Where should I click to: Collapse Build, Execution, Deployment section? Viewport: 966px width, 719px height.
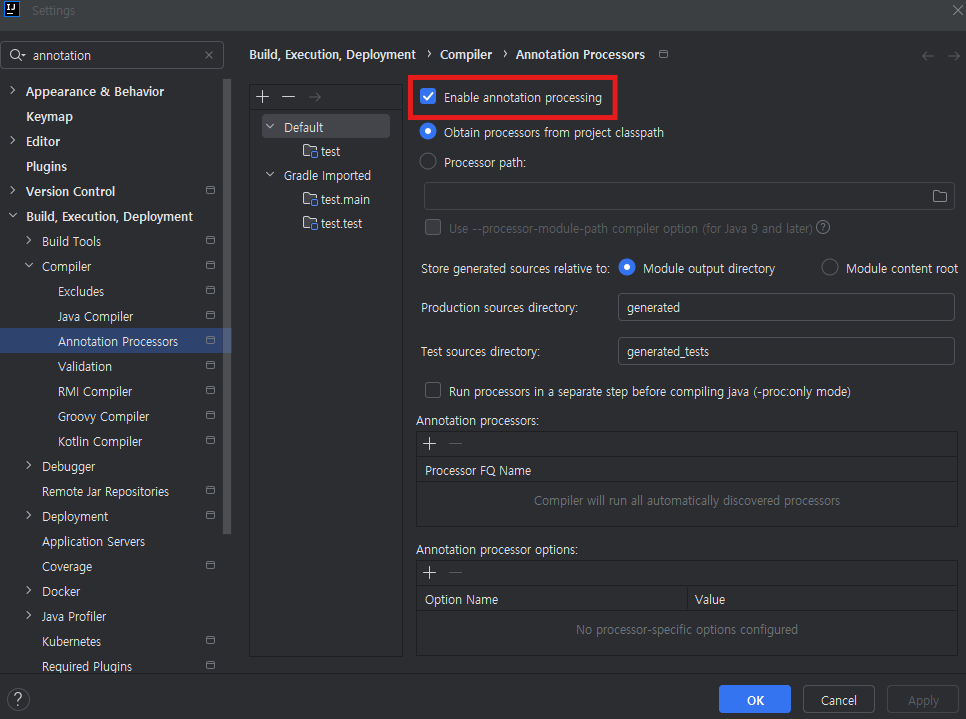coord(12,216)
